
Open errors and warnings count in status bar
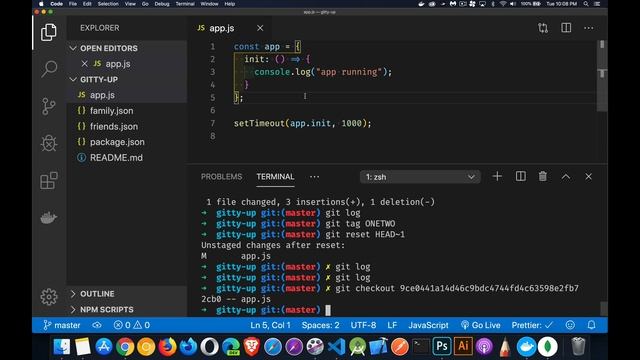click(132, 325)
